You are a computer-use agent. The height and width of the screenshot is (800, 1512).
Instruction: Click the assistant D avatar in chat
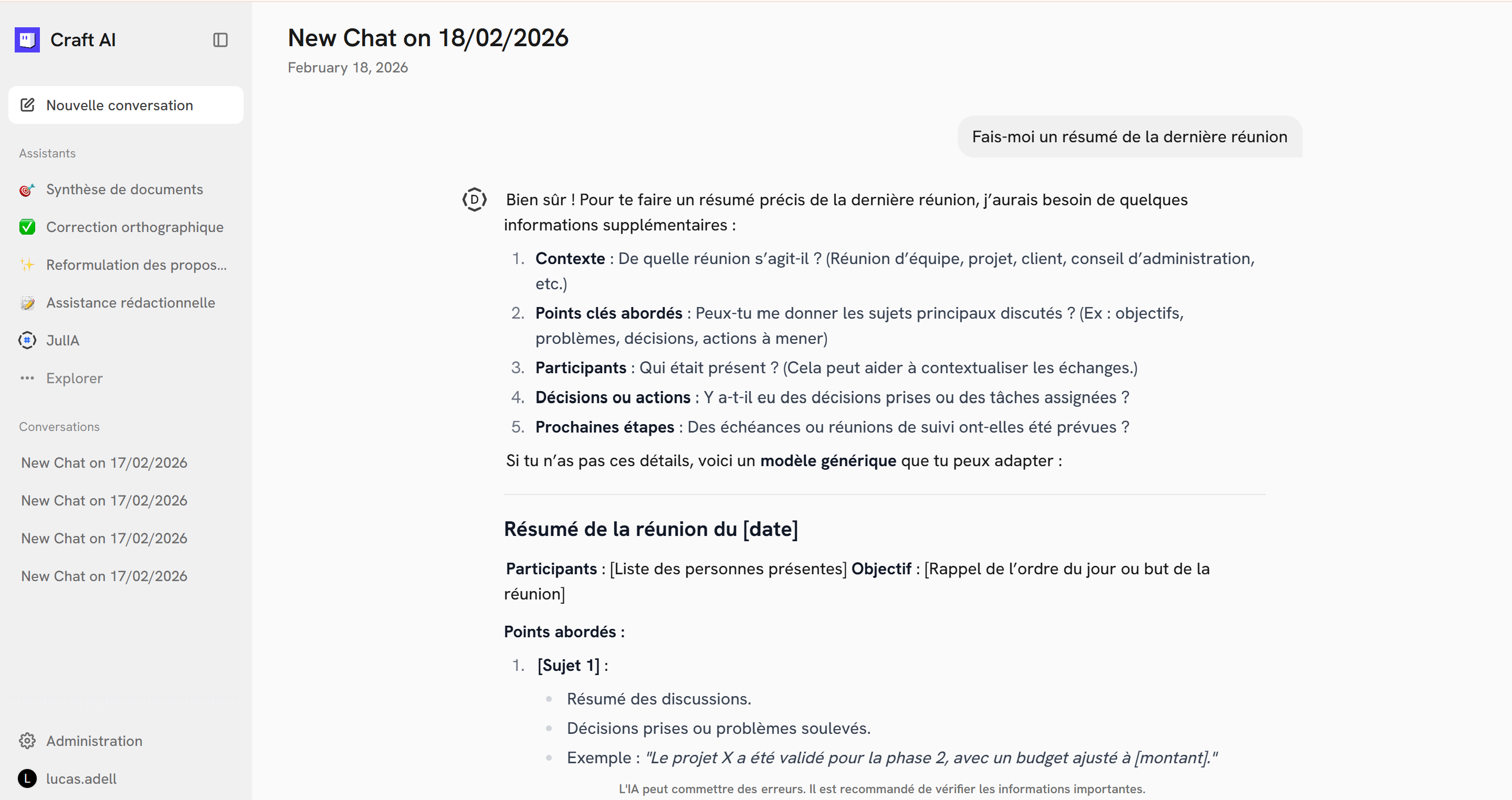pos(474,199)
